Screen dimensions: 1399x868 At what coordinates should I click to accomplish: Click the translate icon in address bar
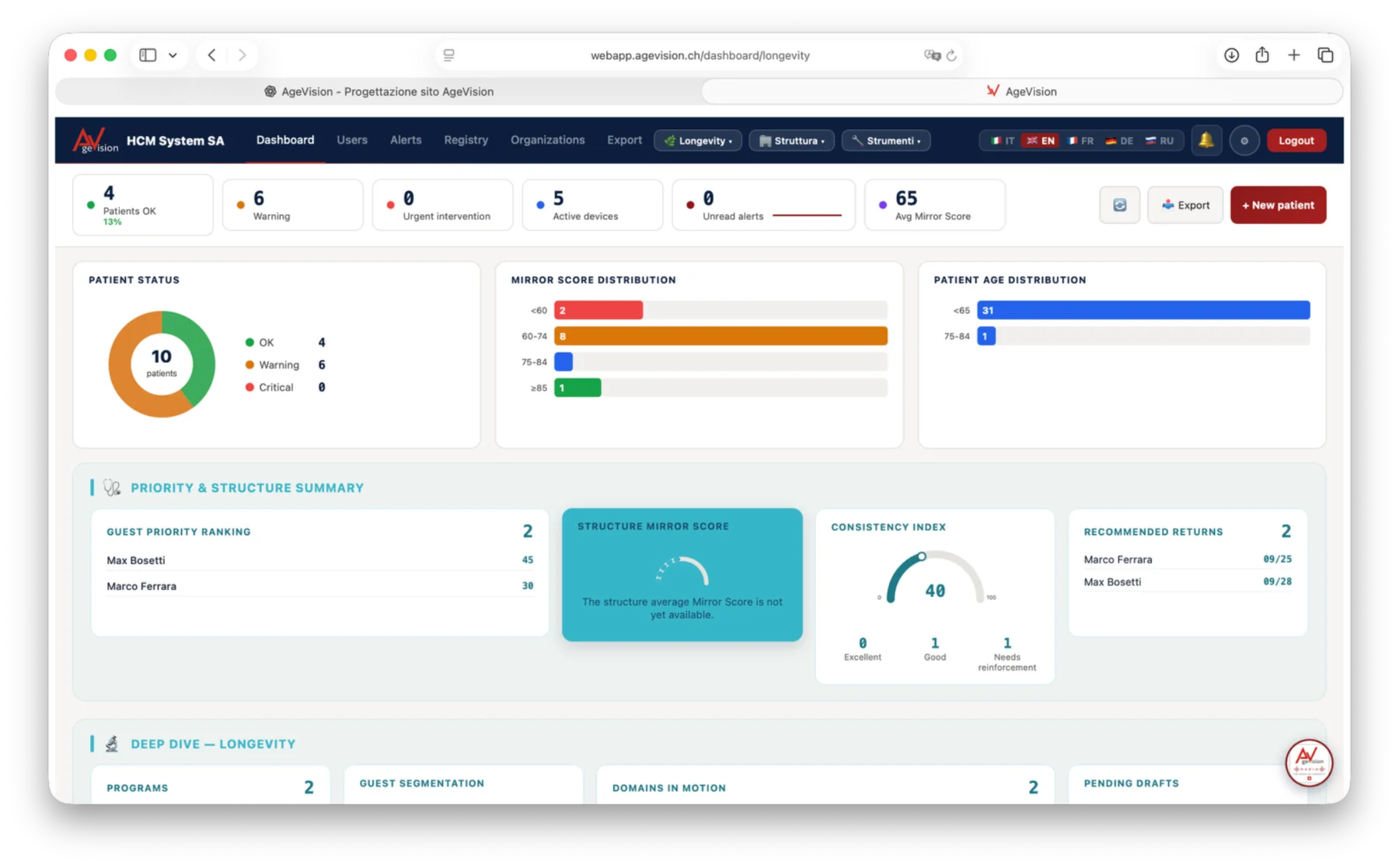tap(932, 55)
